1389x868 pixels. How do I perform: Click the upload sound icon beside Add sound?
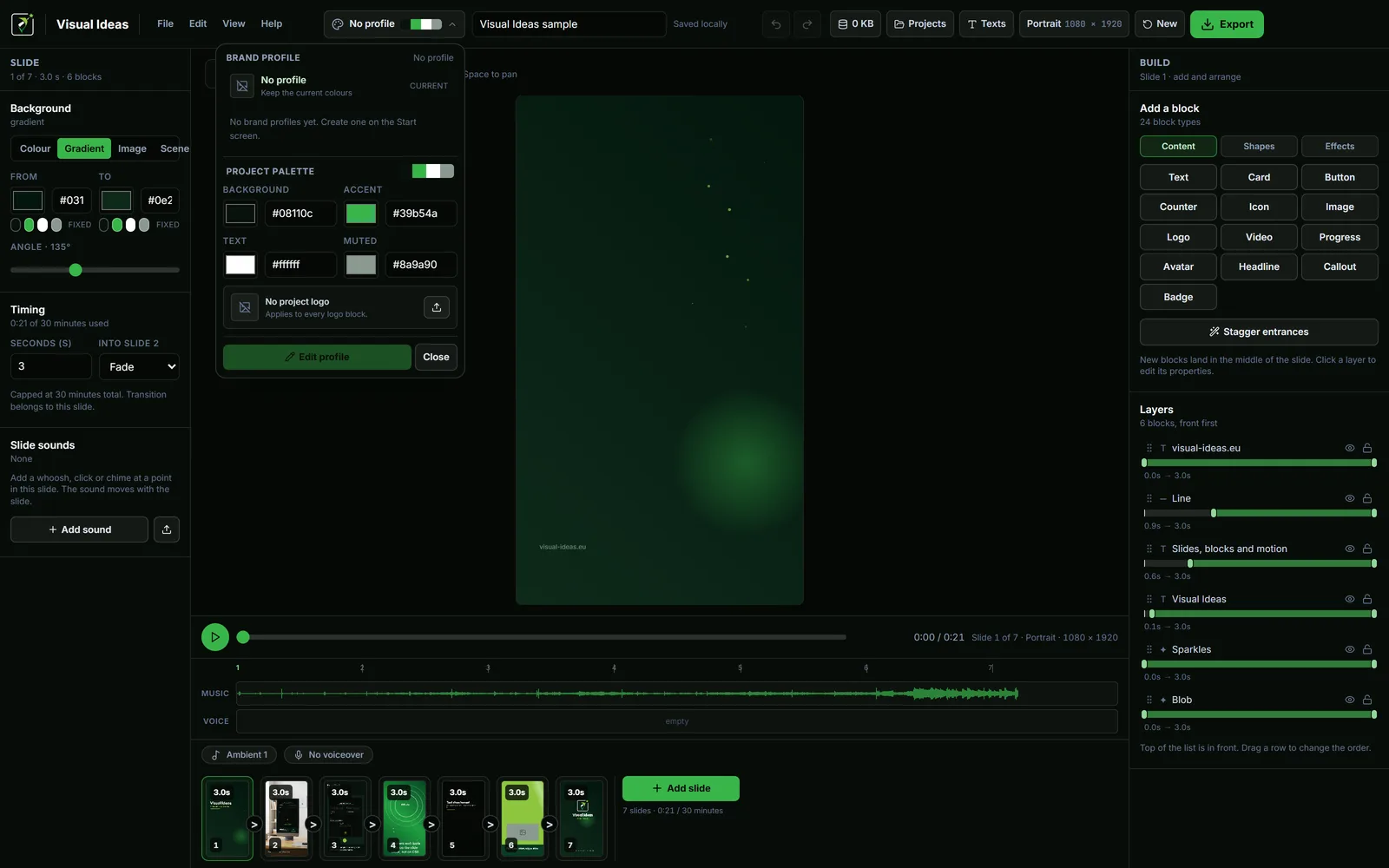pos(167,529)
